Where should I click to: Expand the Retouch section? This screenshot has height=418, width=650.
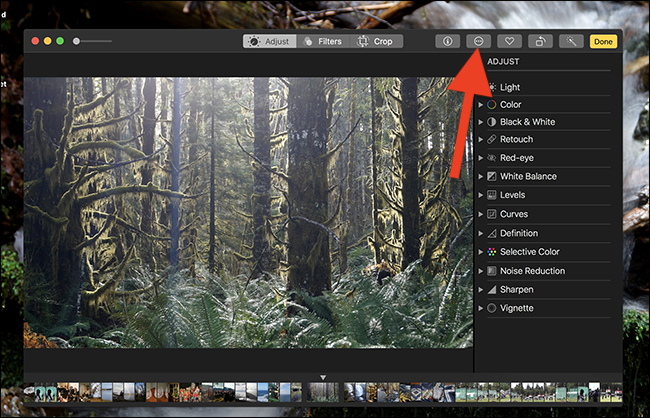click(x=480, y=139)
